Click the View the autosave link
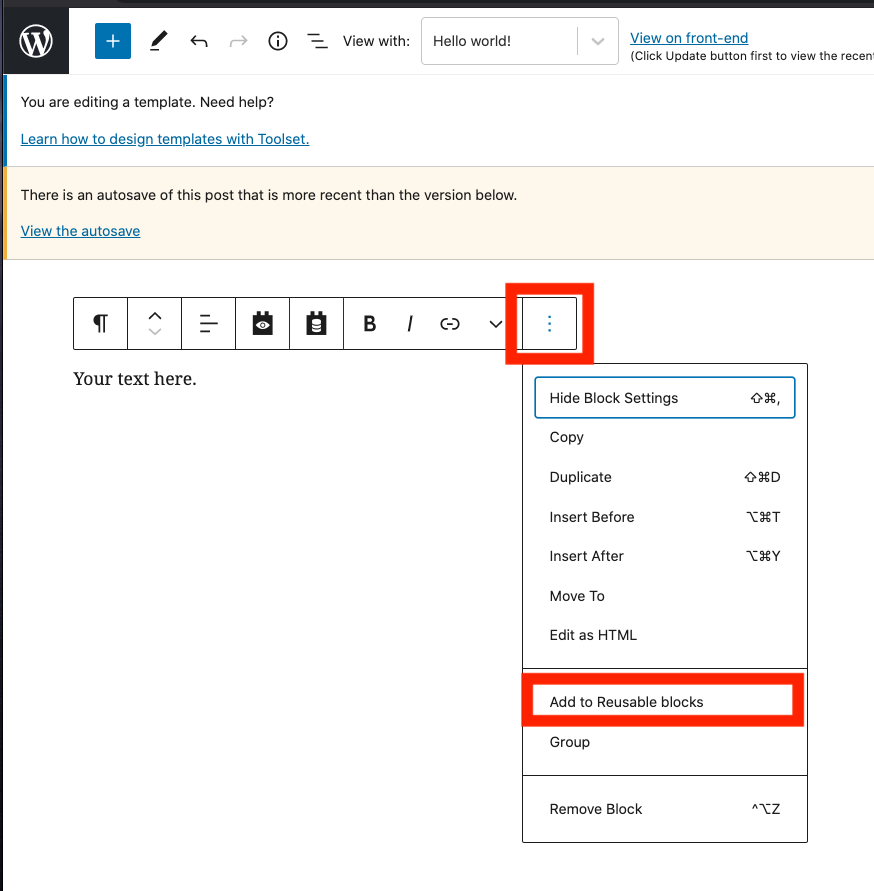Image resolution: width=874 pixels, height=891 pixels. 80,231
